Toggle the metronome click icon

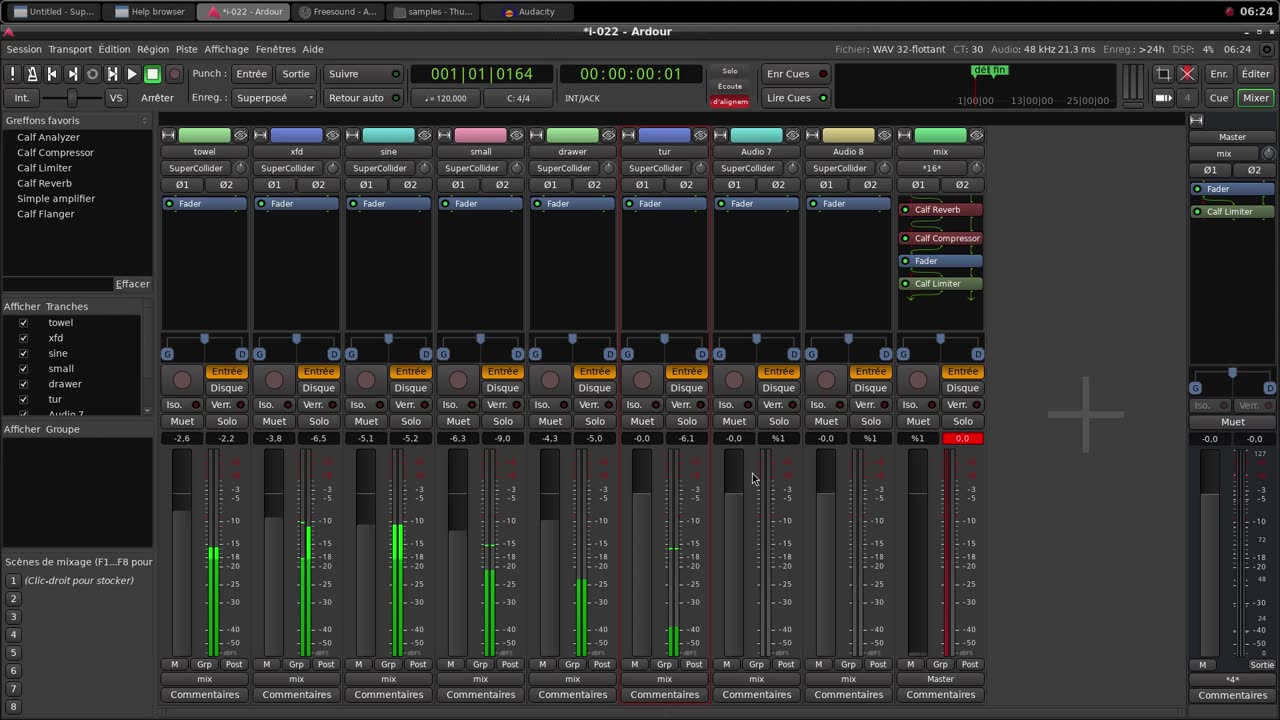tap(32, 74)
